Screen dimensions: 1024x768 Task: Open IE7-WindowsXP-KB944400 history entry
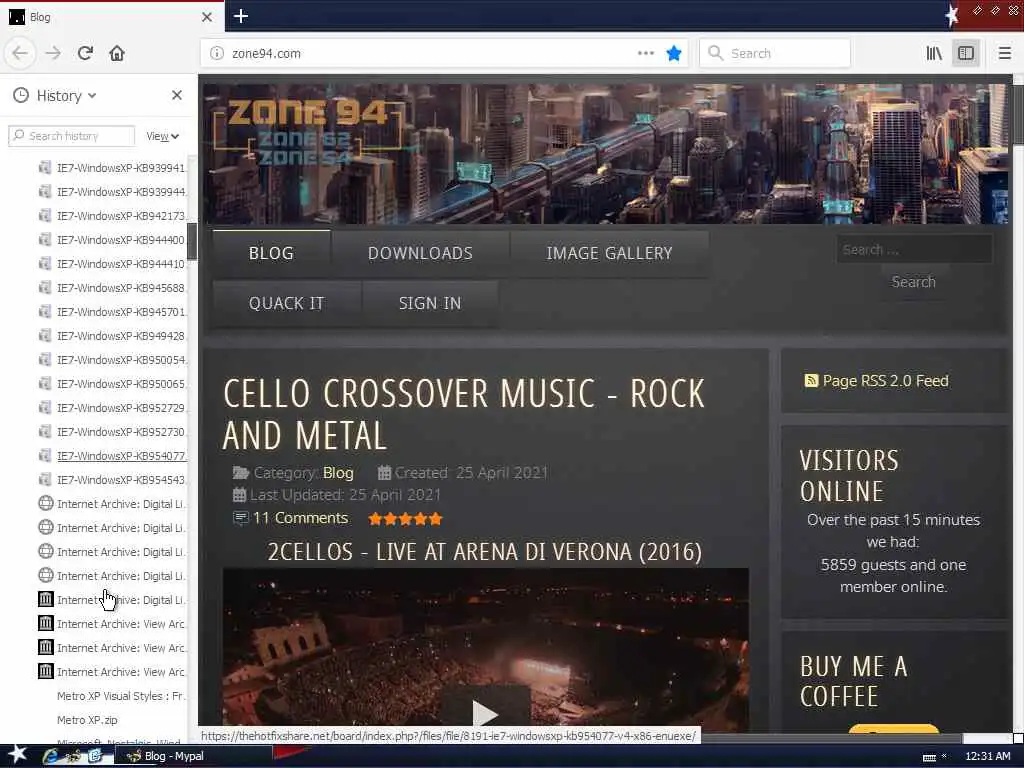pyautogui.click(x=112, y=240)
